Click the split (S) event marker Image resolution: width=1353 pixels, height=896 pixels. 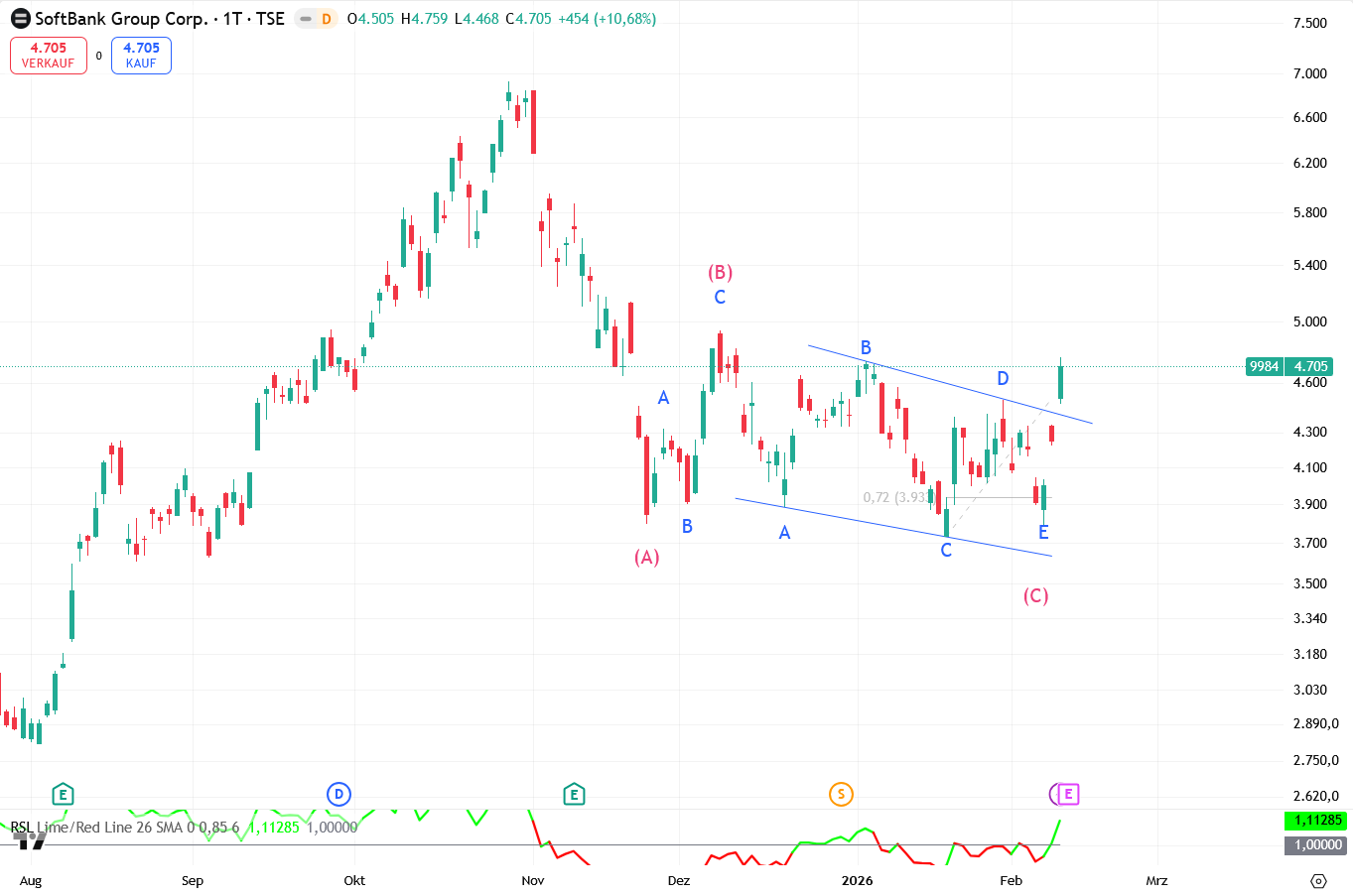coord(841,794)
